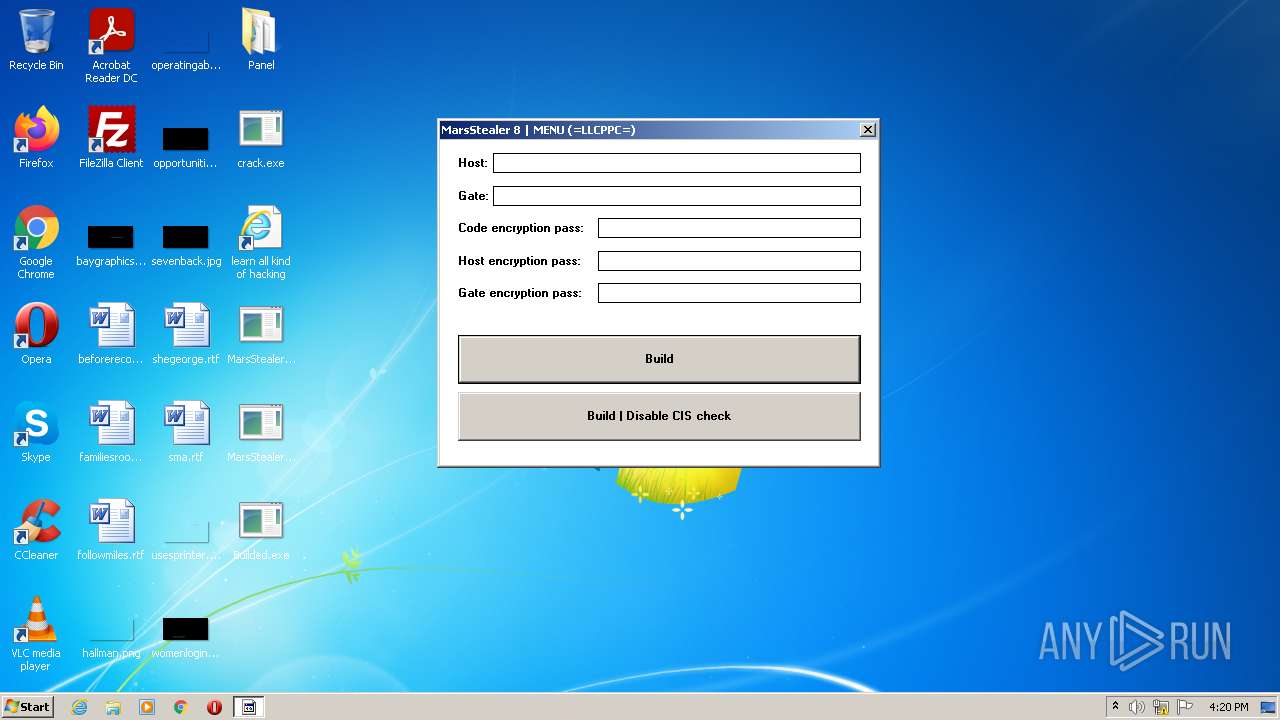1280x720 pixels.
Task: Open the Start menu
Action: 28,707
